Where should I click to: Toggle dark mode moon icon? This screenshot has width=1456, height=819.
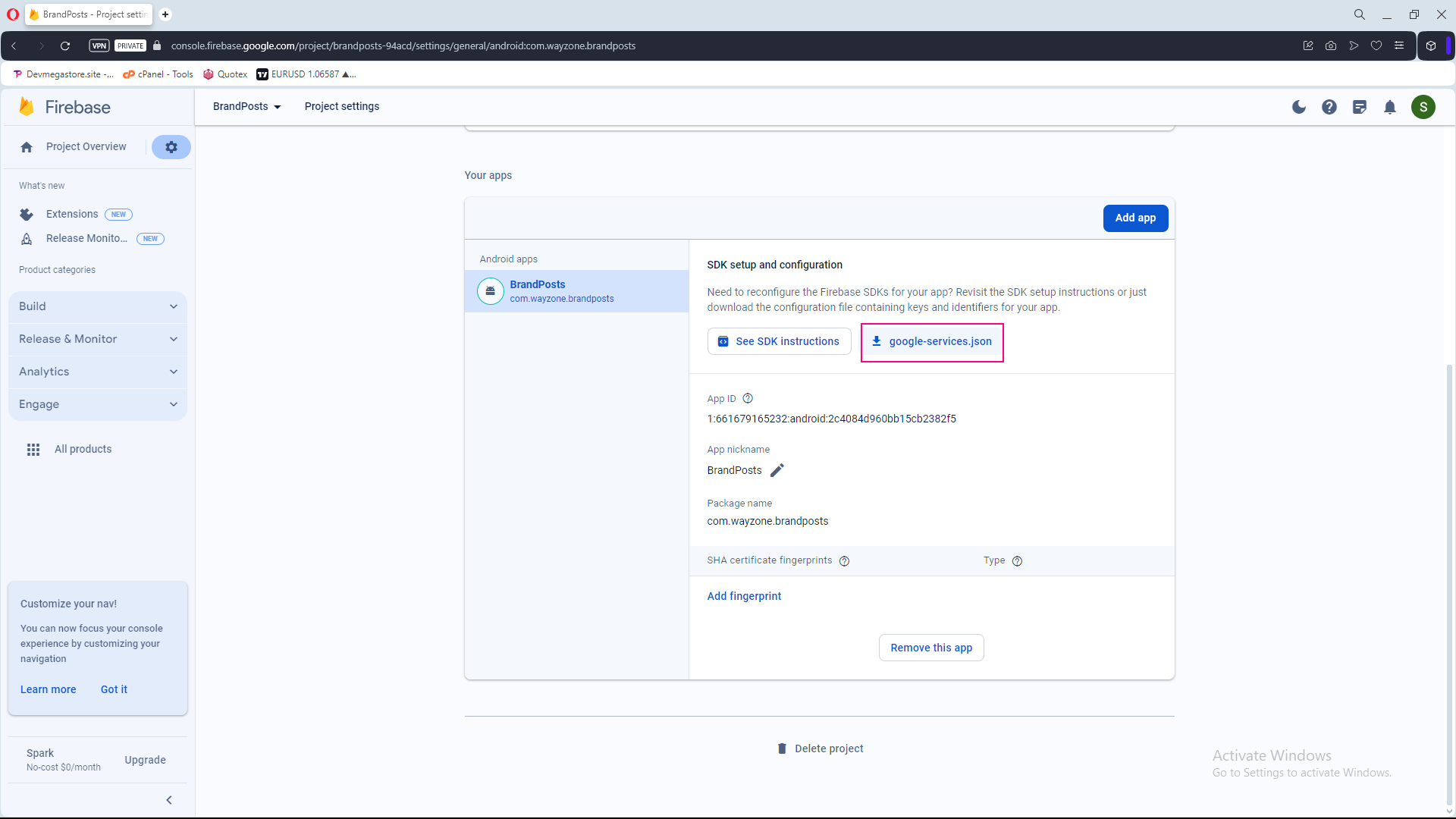pos(1299,107)
